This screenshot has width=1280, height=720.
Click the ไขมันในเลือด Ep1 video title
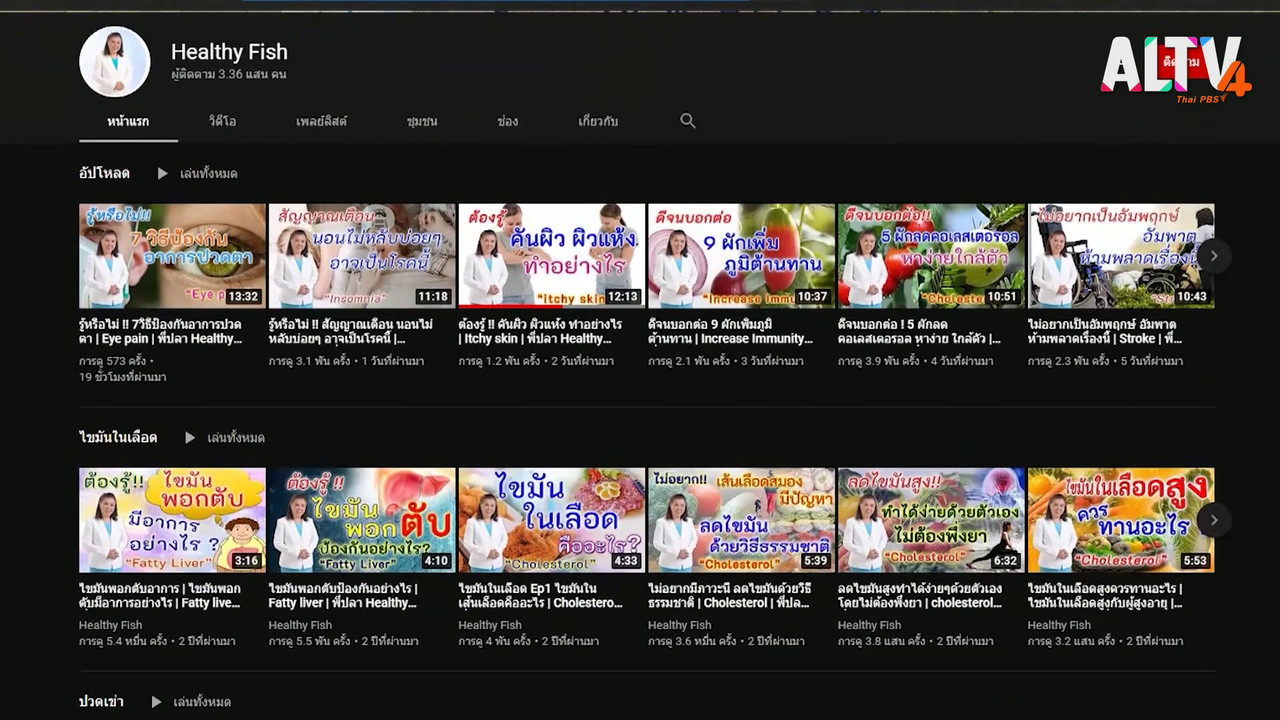tap(541, 596)
